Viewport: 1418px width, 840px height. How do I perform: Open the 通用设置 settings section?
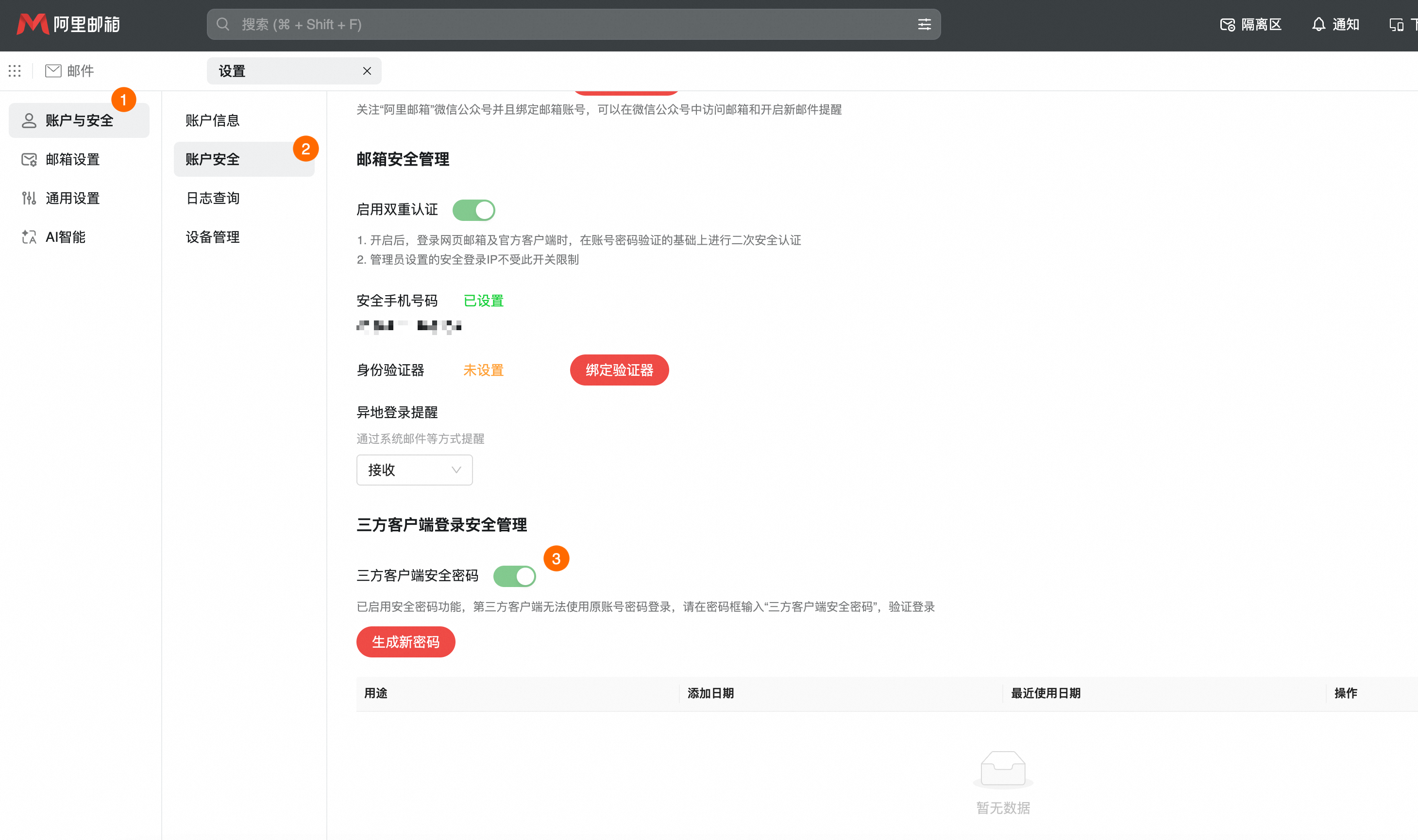[72, 198]
